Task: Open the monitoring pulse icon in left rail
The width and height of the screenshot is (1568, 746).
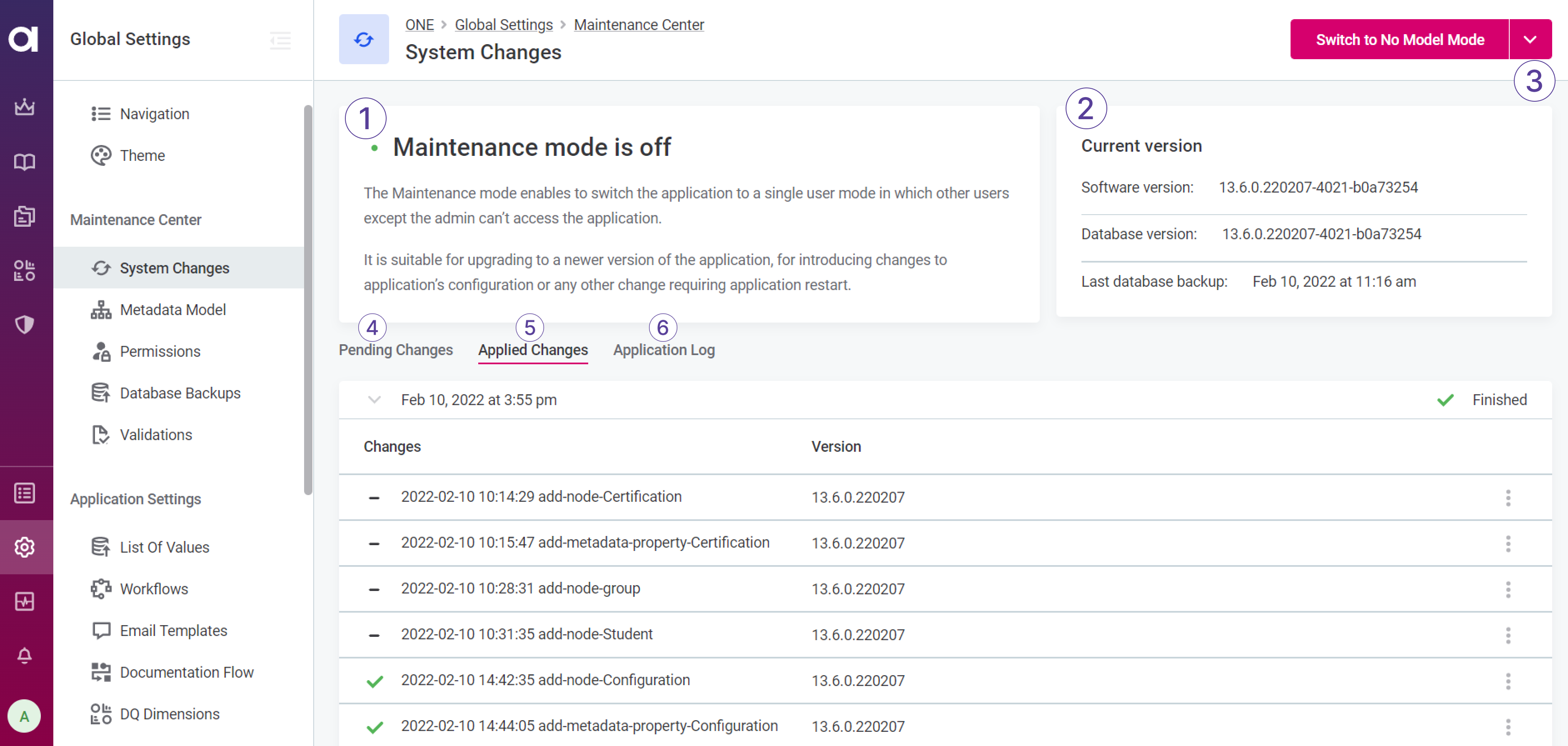Action: tap(24, 601)
